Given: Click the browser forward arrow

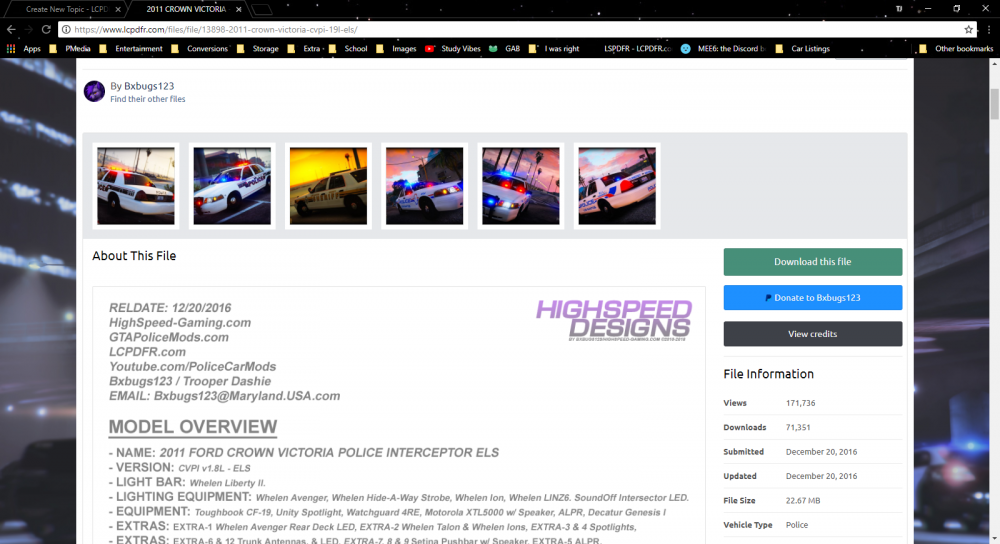Looking at the screenshot, I should [29, 29].
